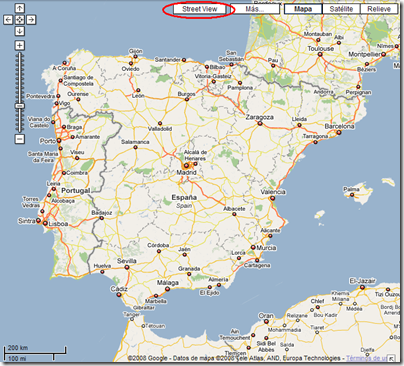Screen dimensions: 404x366
Task: Click the Zaragoza city marker
Action: (x=260, y=124)
